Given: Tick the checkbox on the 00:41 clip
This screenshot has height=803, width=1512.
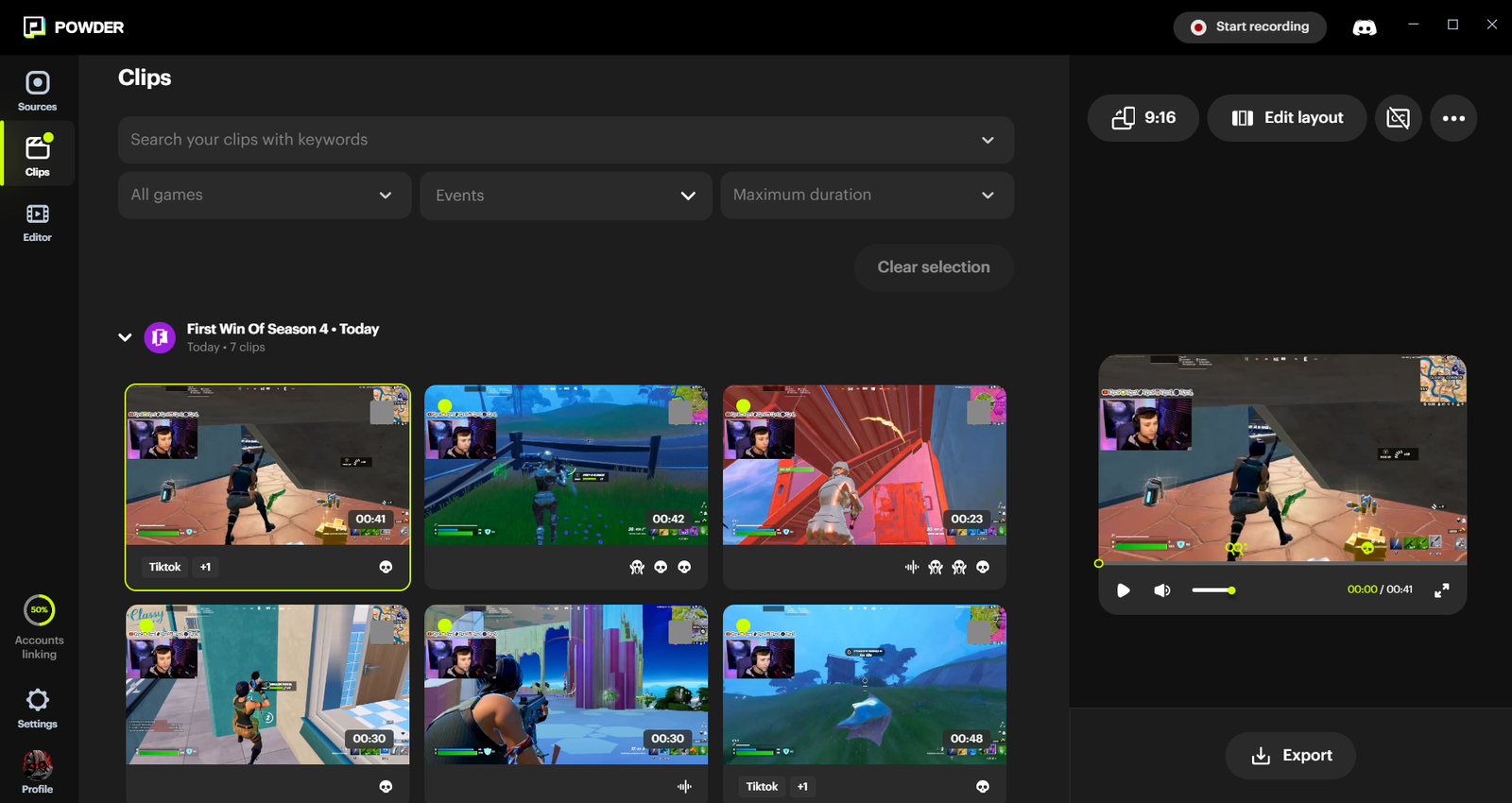Looking at the screenshot, I should pyautogui.click(x=382, y=412).
